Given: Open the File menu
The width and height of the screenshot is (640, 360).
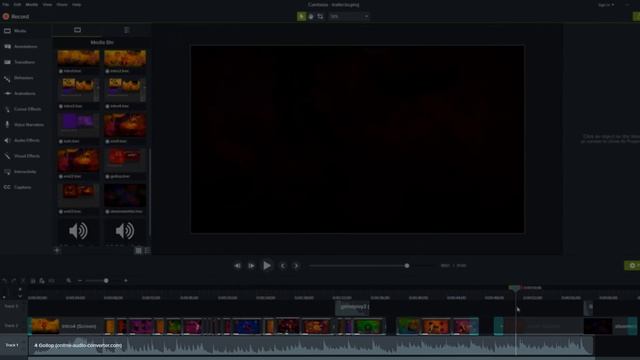Looking at the screenshot, I should (6, 4).
